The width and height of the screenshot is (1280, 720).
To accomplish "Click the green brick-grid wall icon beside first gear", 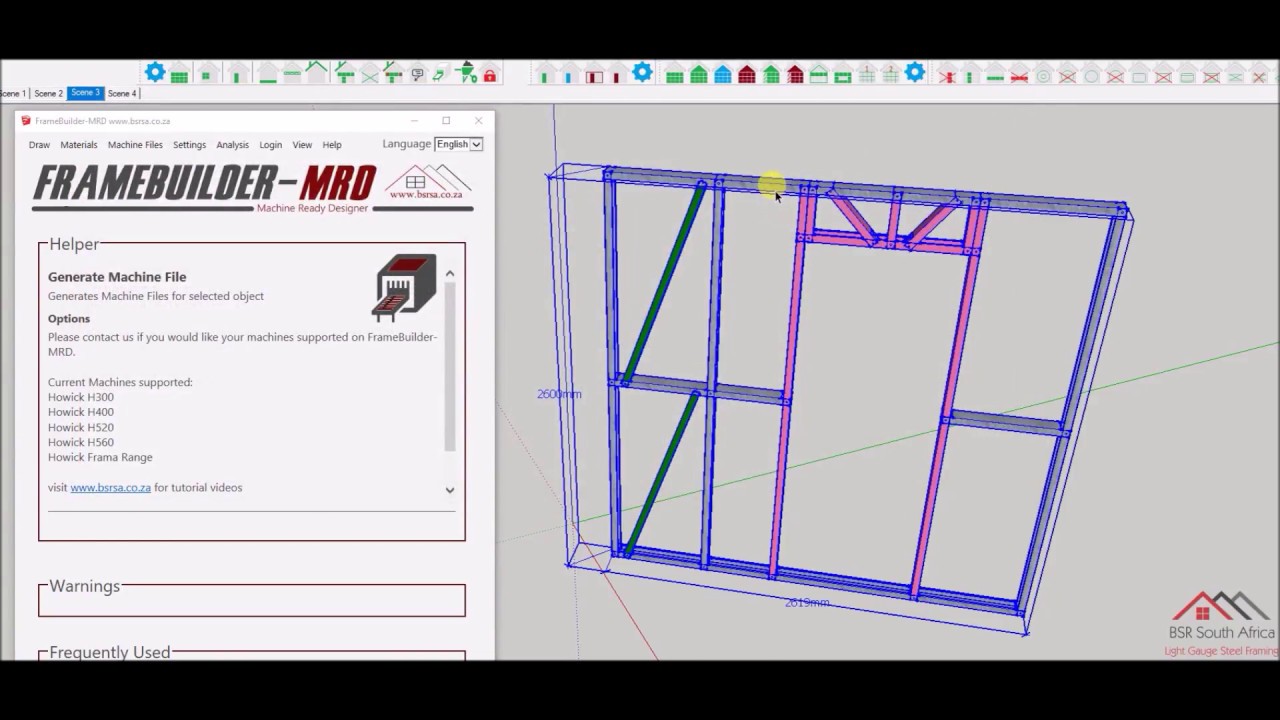I will pyautogui.click(x=179, y=72).
